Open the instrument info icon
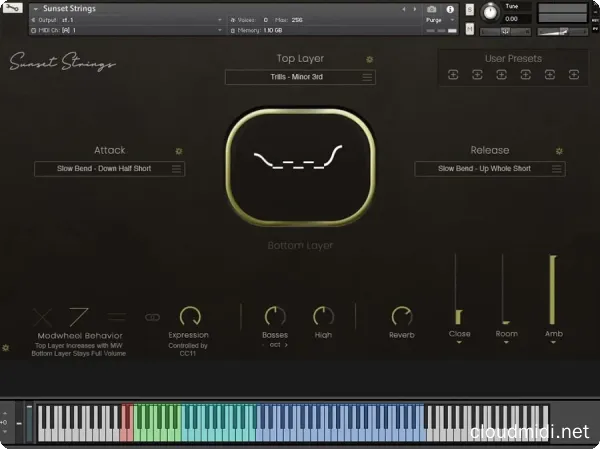Viewport: 600px width, 449px height. point(450,9)
